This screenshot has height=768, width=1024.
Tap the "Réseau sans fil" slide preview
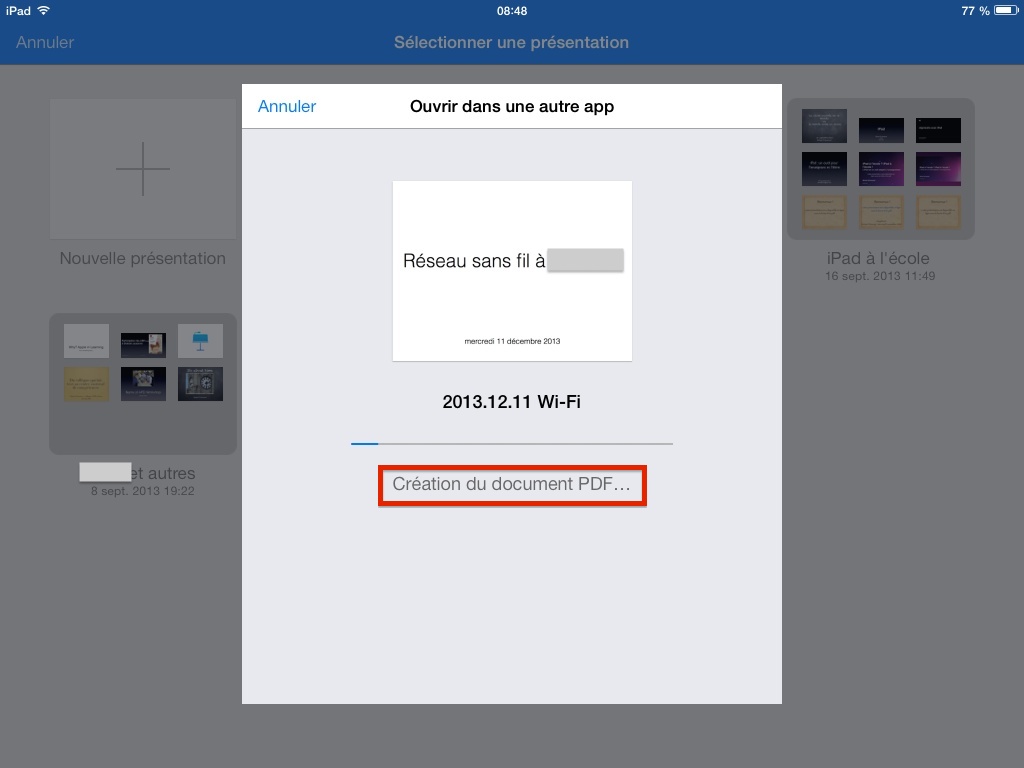point(512,270)
